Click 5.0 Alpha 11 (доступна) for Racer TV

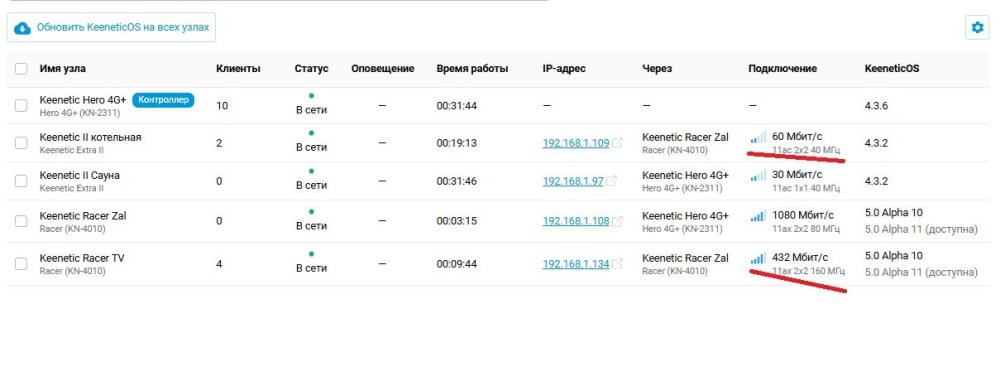(921, 272)
